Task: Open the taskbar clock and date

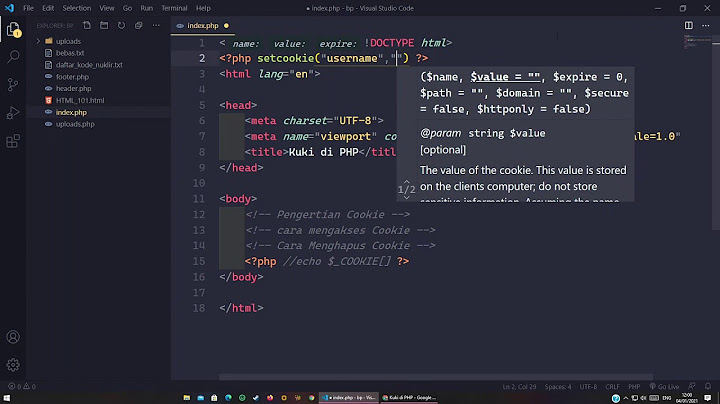Action: [687, 398]
